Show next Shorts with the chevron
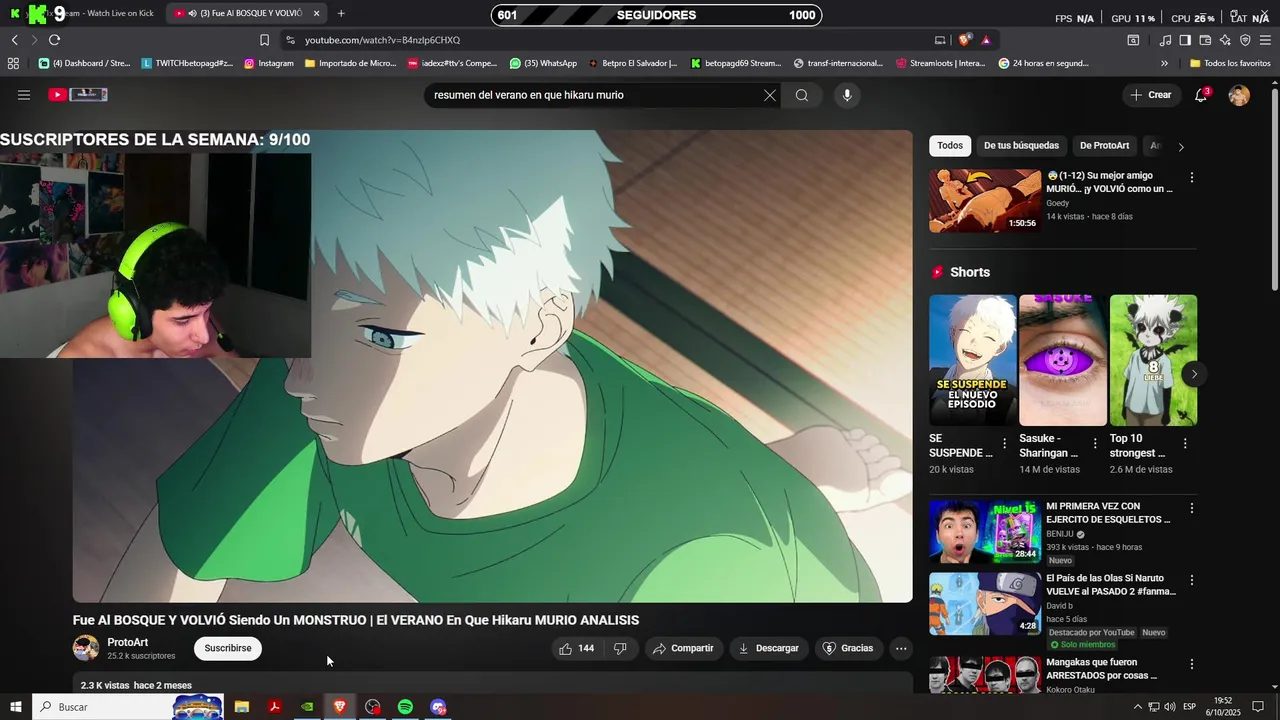Image resolution: width=1280 pixels, height=720 pixels. 1194,374
